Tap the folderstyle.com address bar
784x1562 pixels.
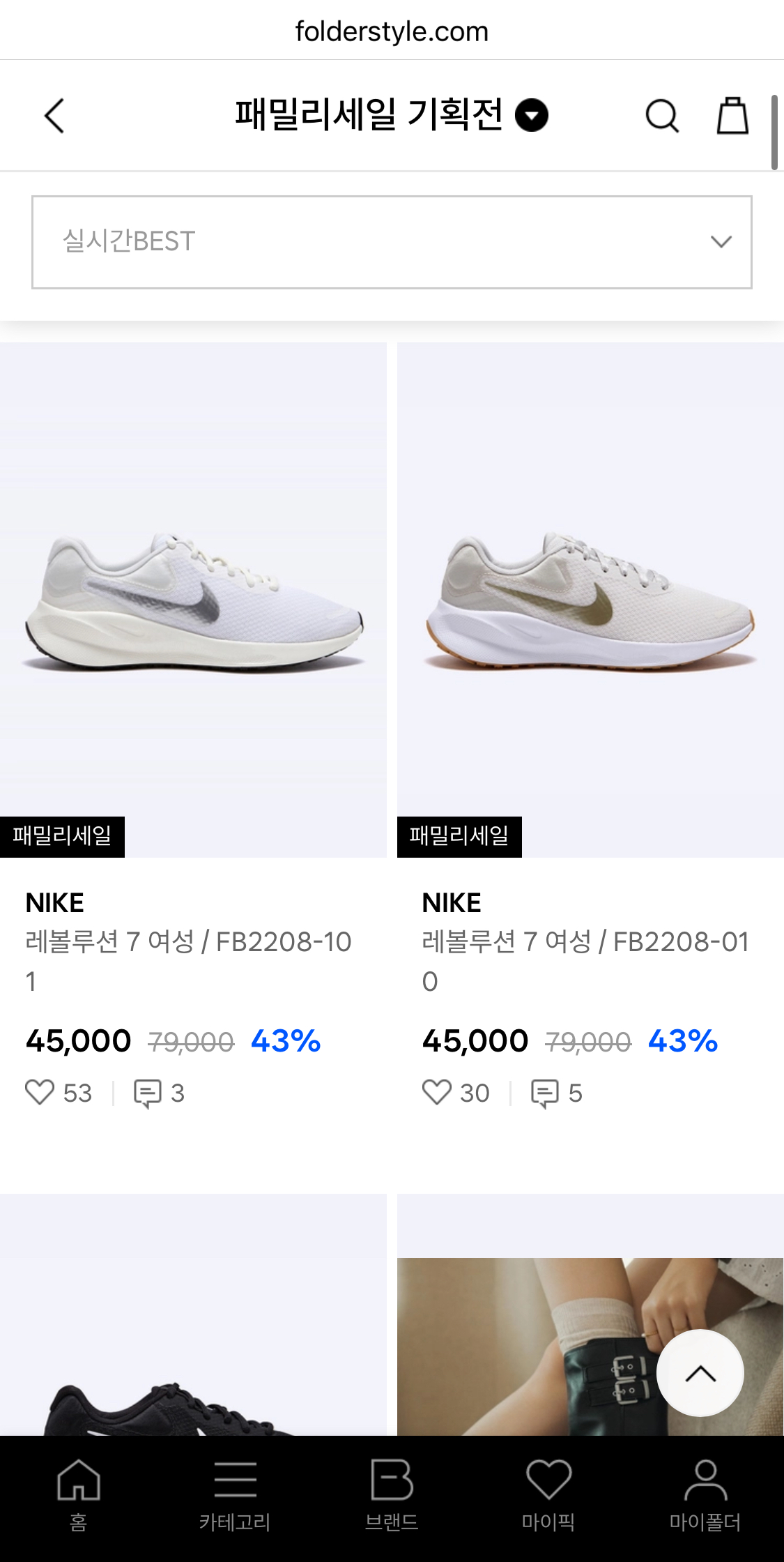coord(392,31)
